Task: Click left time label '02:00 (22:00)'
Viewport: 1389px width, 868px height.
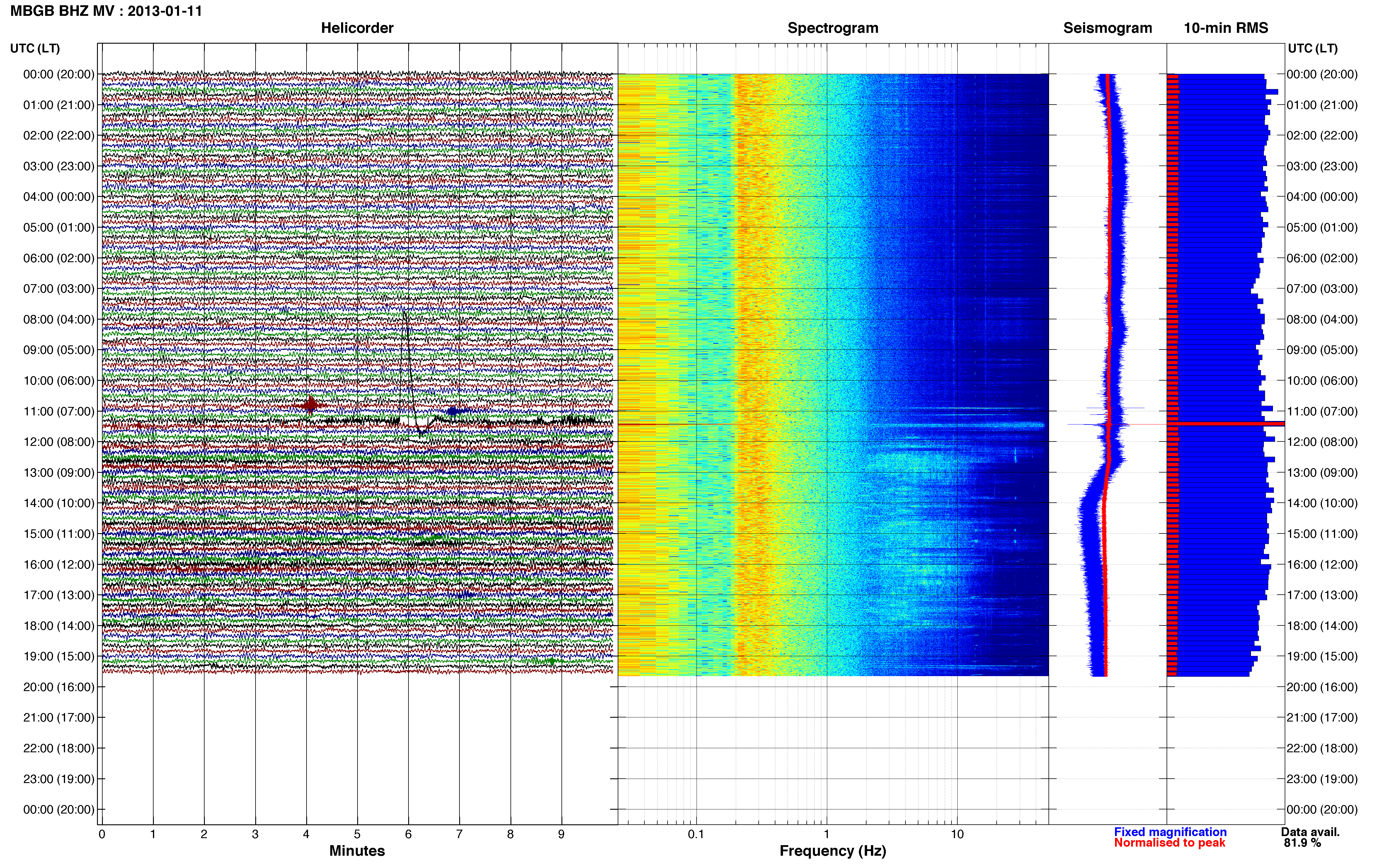Action: (59, 135)
